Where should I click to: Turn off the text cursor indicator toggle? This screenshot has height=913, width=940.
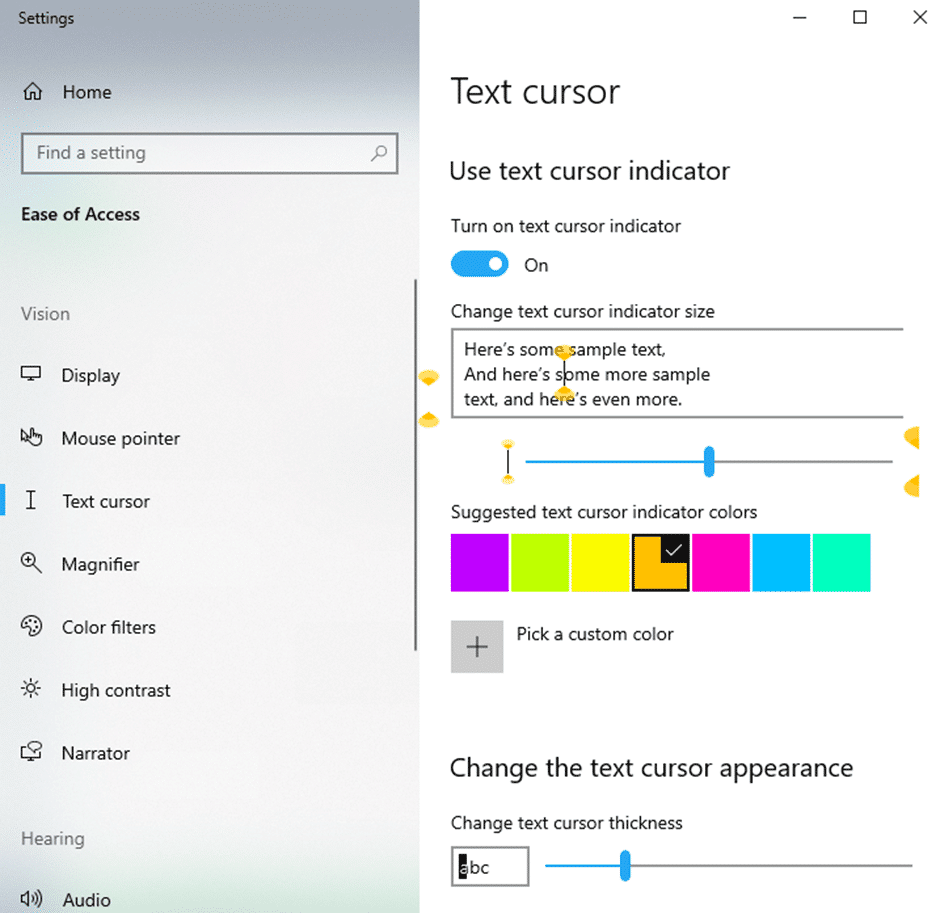coord(480,264)
